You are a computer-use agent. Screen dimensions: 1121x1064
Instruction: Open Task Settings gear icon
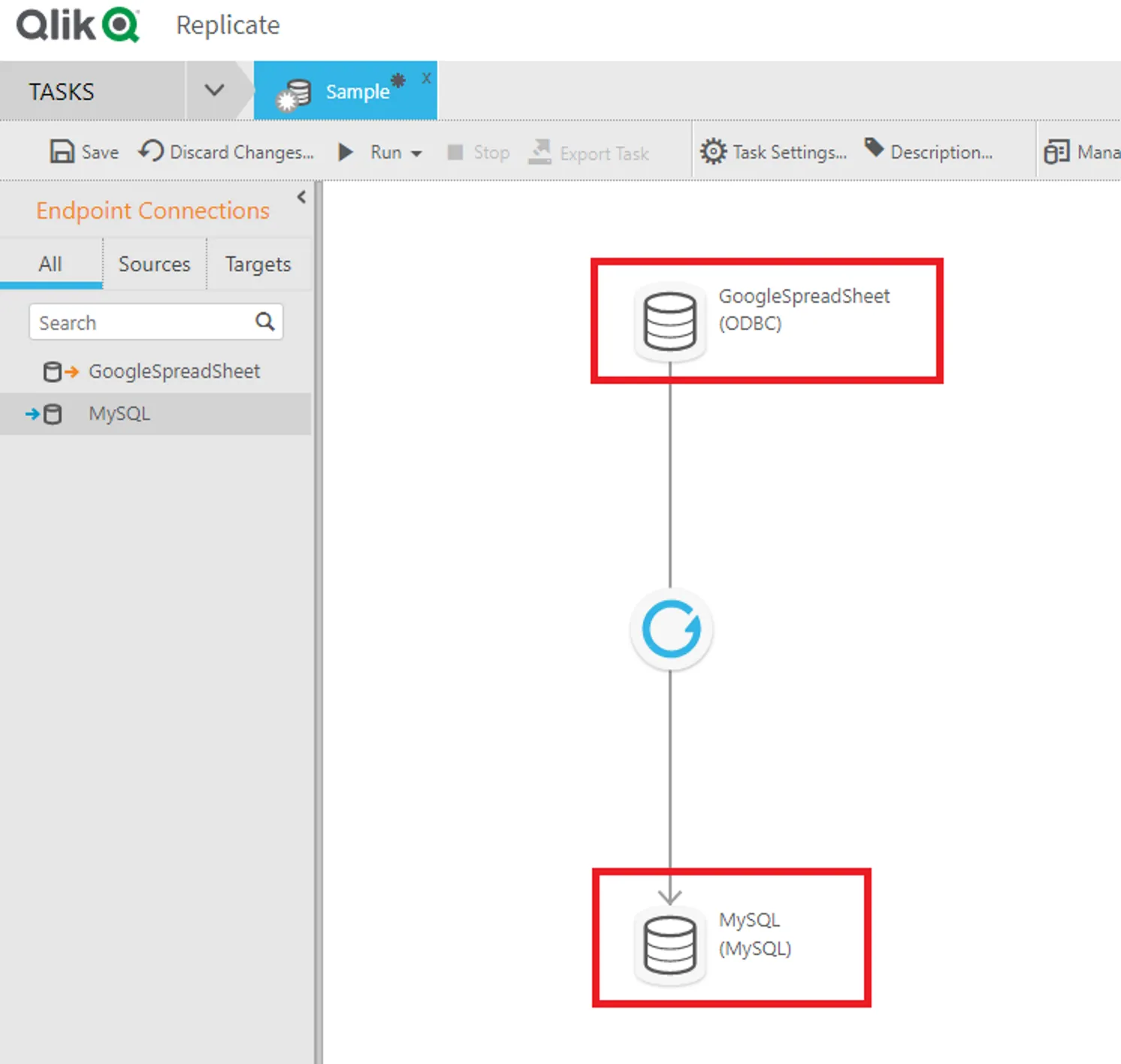pyautogui.click(x=713, y=152)
